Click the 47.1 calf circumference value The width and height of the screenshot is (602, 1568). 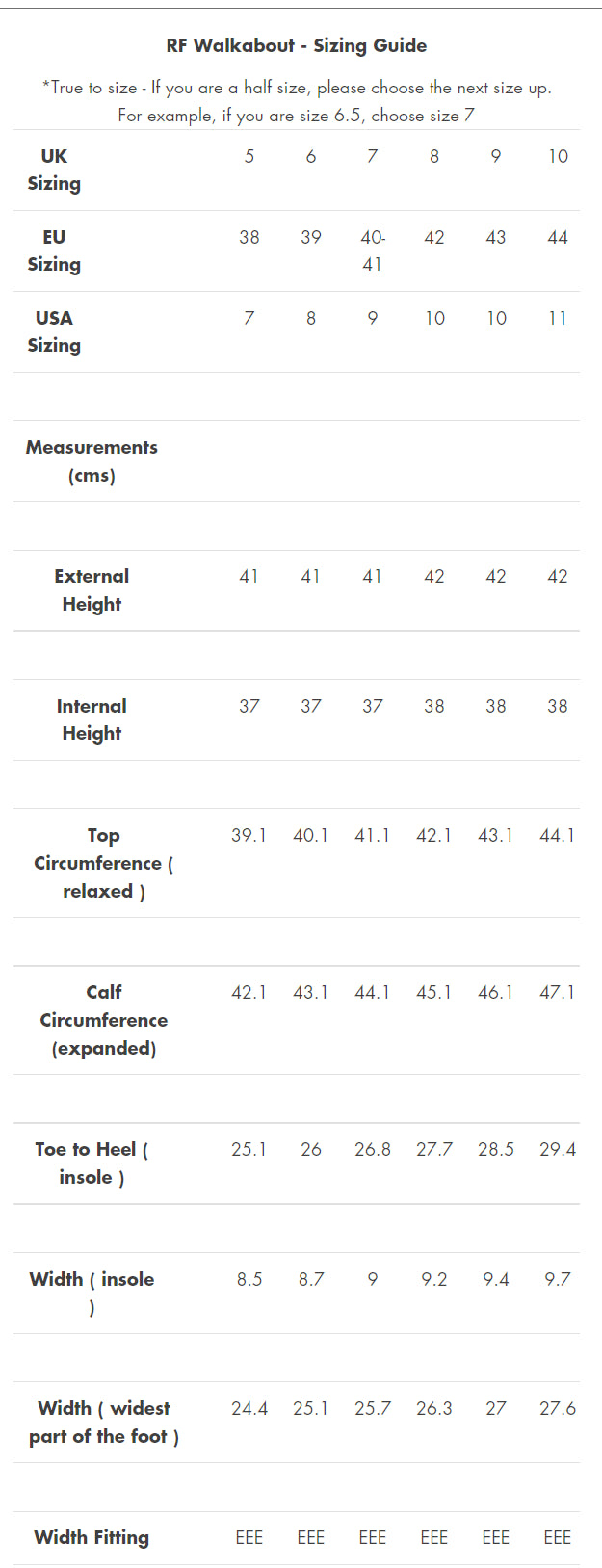click(x=557, y=992)
